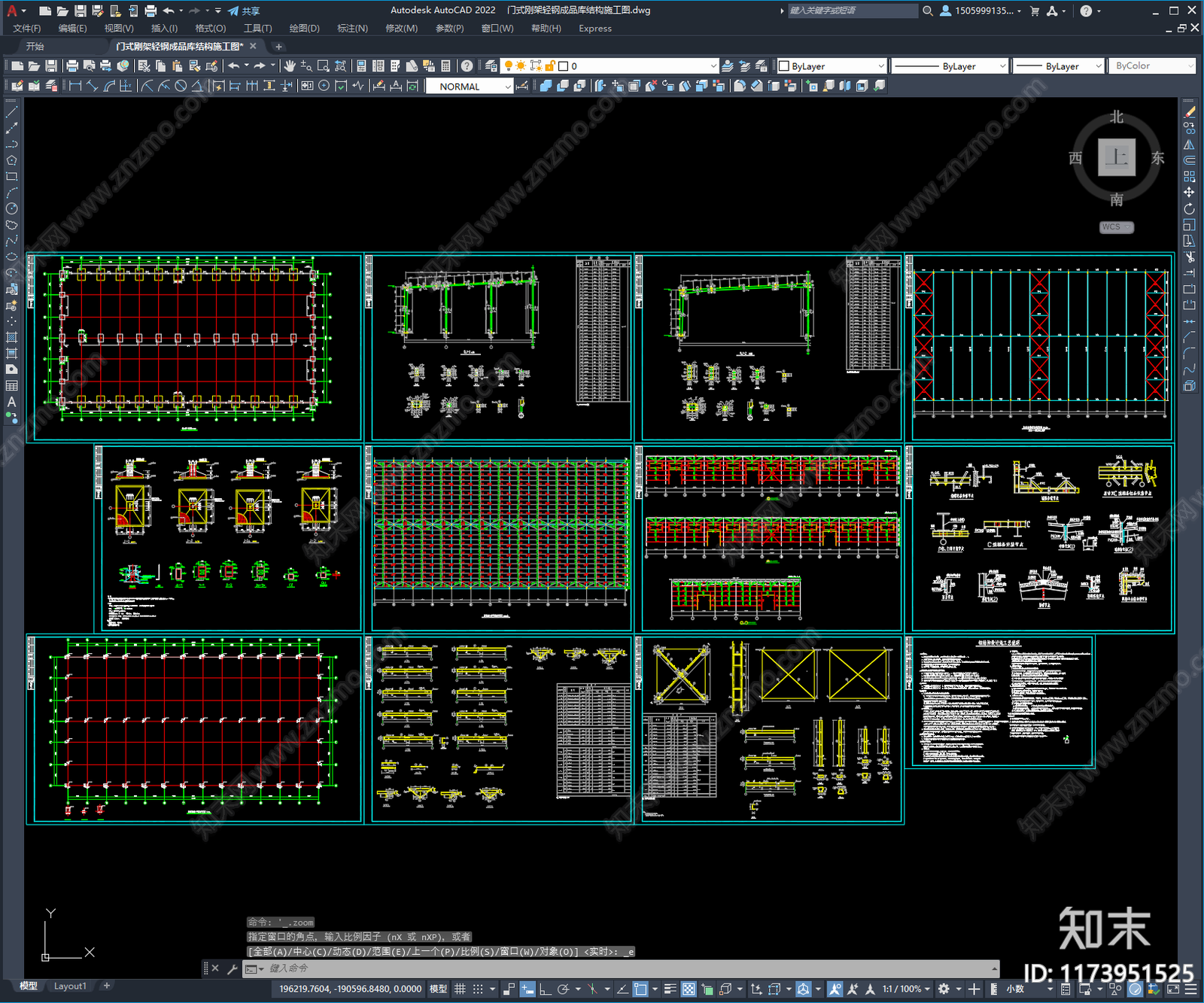Open the annotation scale 1:1 dropdown
The height and width of the screenshot is (1003, 1204).
(906, 989)
